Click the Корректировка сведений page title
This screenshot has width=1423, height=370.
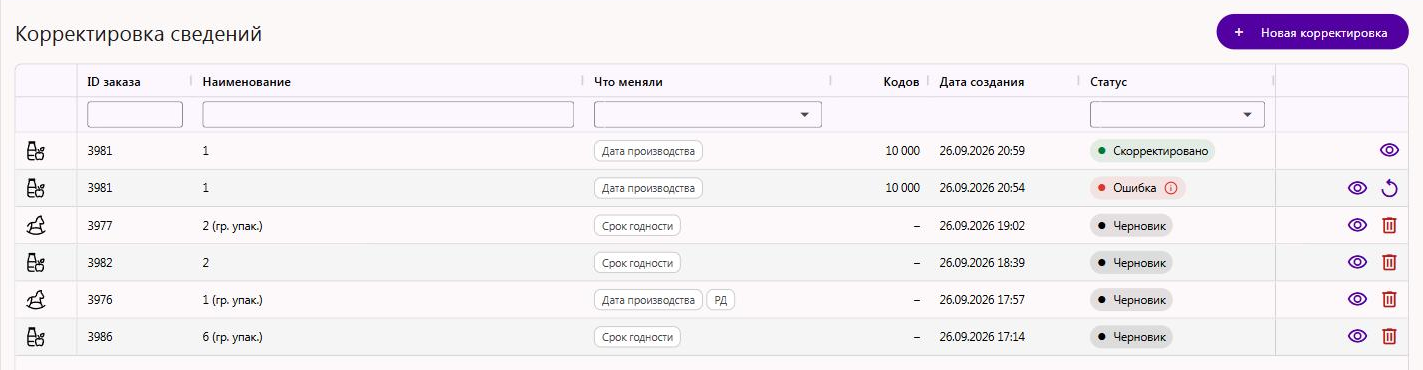138,34
